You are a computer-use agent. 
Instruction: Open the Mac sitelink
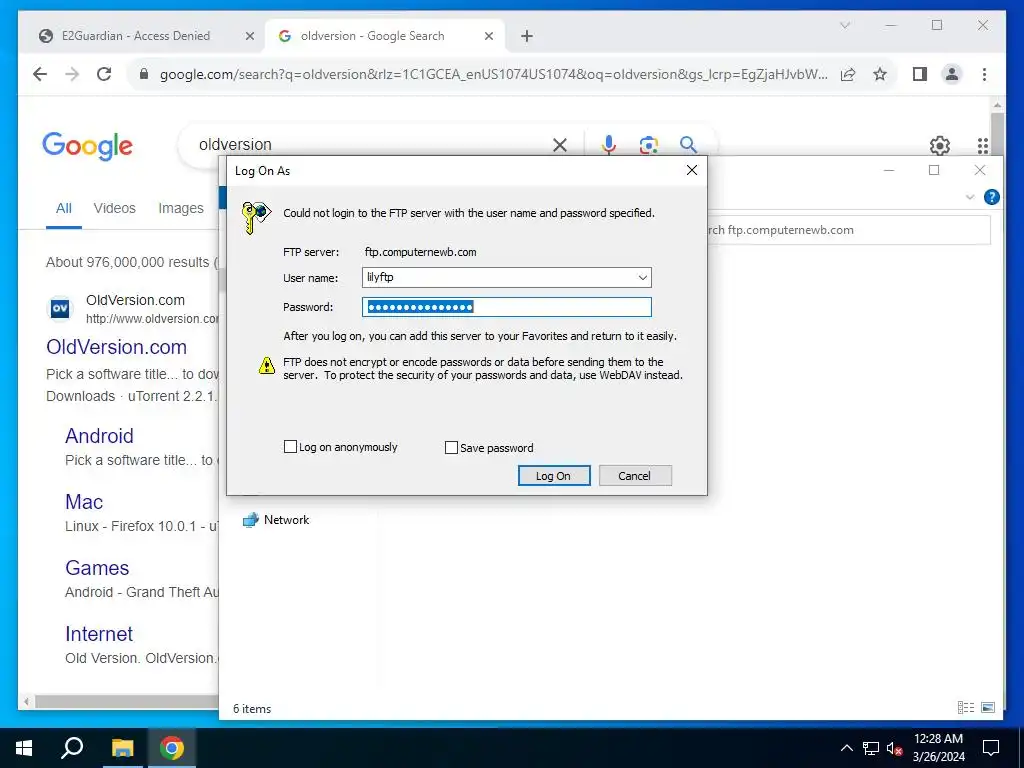click(84, 502)
